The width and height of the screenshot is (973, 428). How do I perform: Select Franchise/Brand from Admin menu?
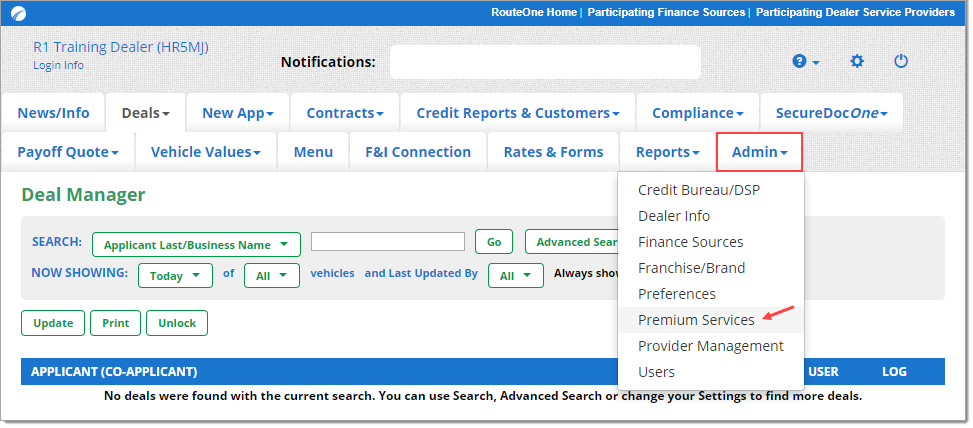pos(711,268)
